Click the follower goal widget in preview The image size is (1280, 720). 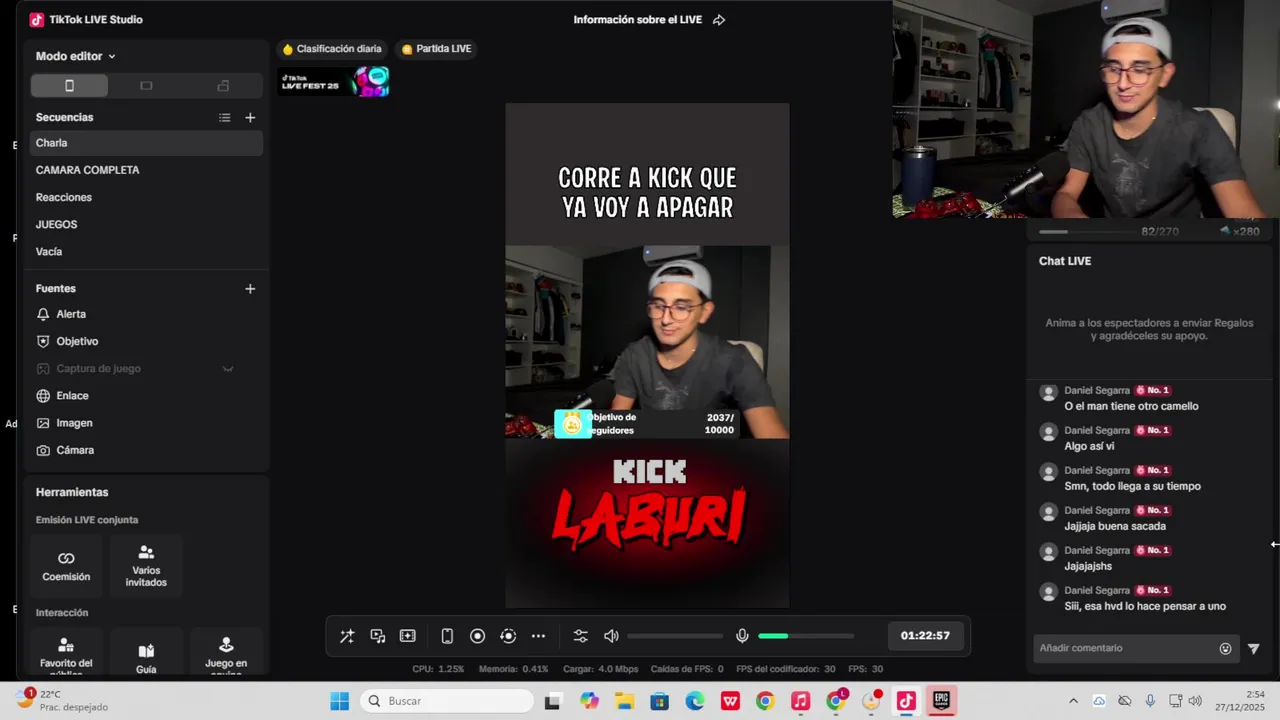[x=647, y=424]
